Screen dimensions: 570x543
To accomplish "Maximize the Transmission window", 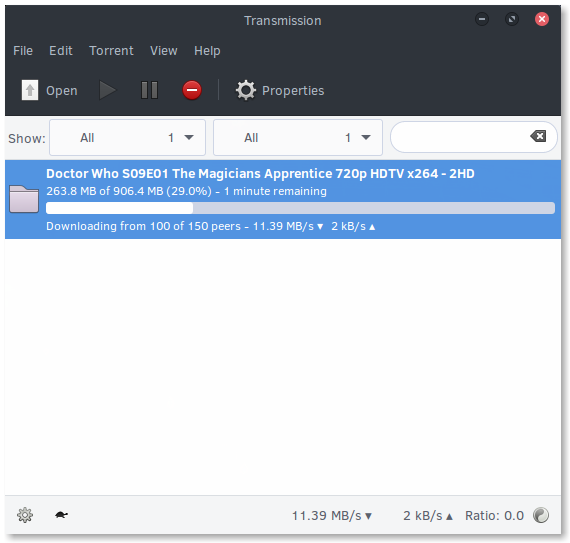I will (512, 19).
